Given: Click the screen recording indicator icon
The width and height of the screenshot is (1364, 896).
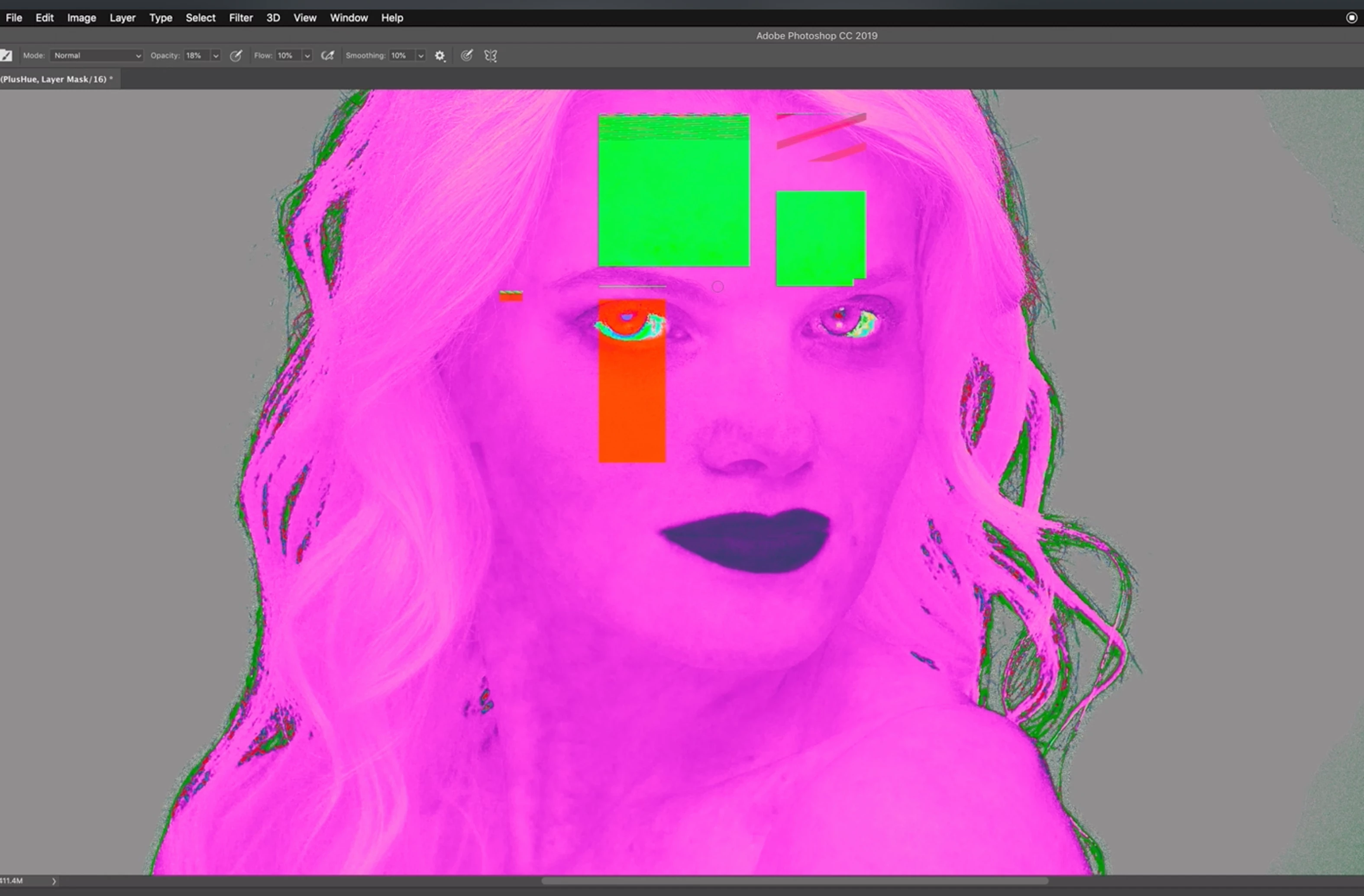Looking at the screenshot, I should click(1351, 18).
